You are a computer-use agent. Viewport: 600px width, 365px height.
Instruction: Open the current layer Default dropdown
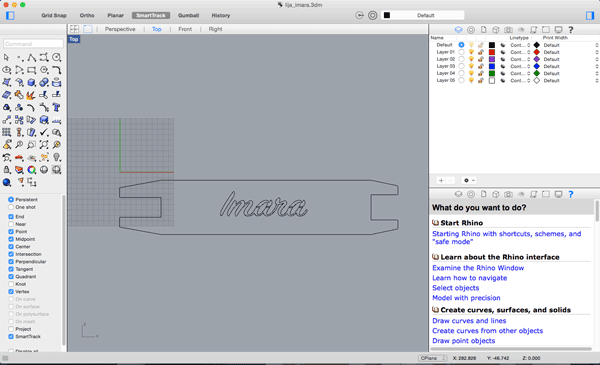pos(423,15)
